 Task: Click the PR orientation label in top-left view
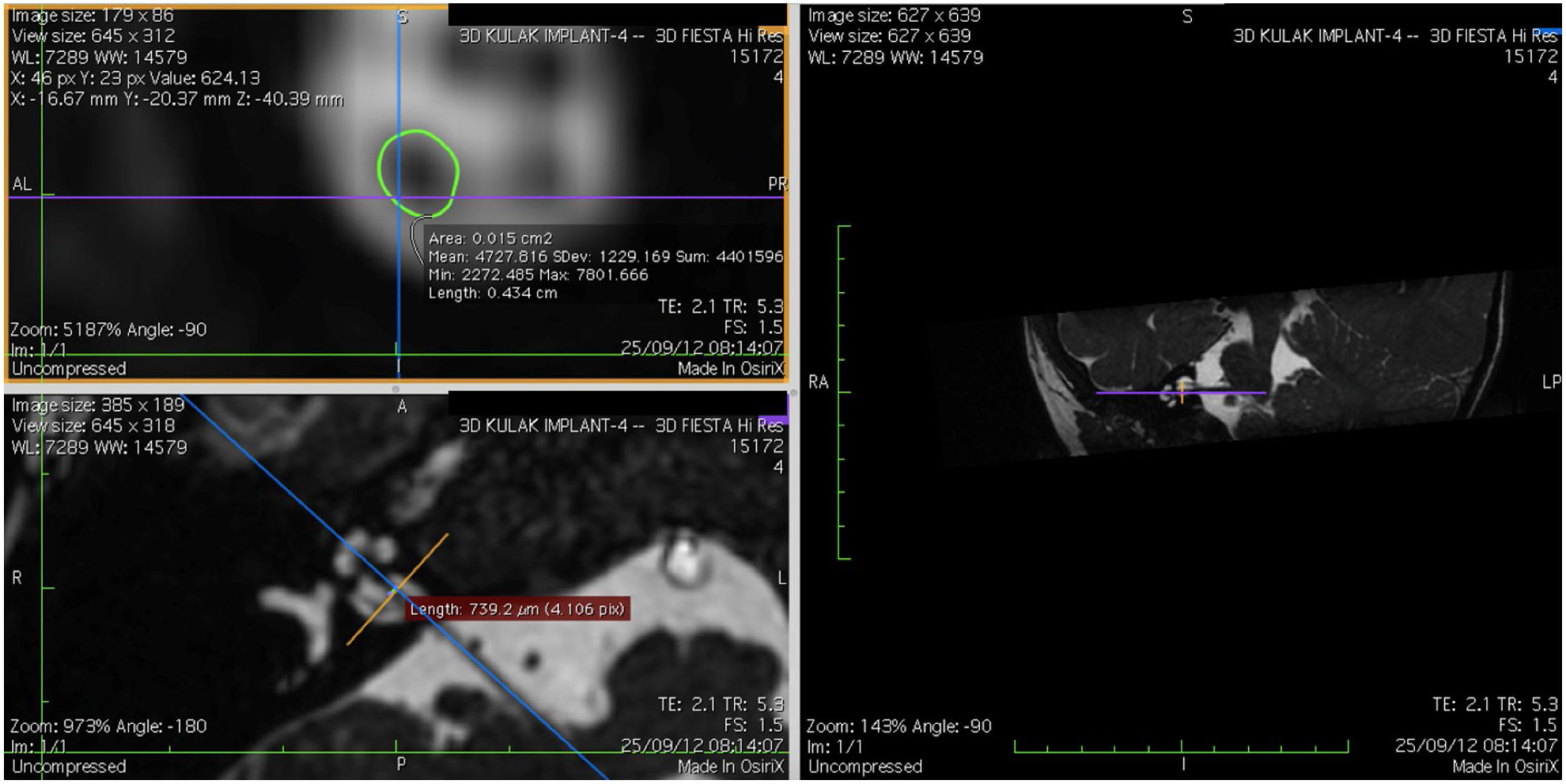click(777, 184)
